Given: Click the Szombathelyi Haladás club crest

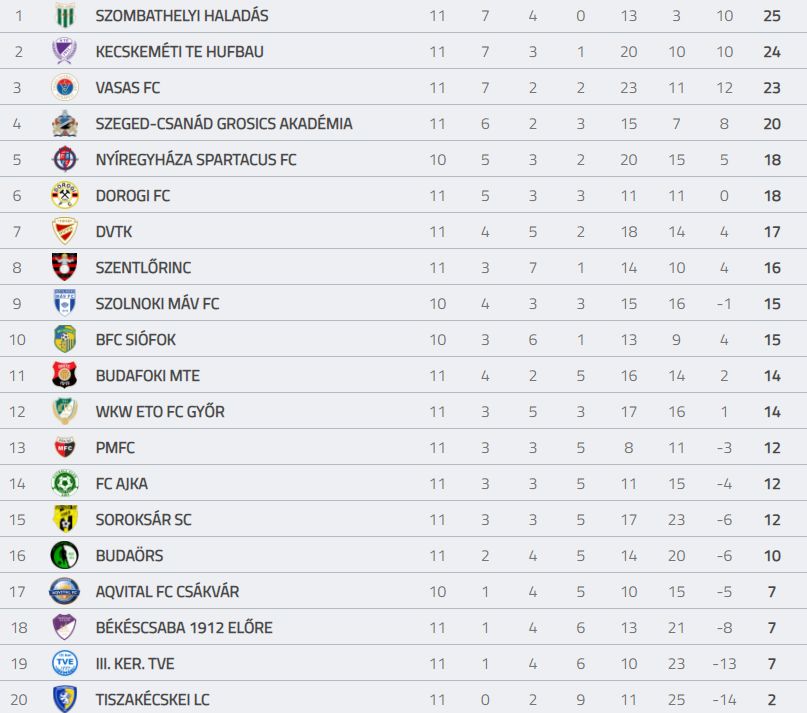Looking at the screenshot, I should 65,15.
